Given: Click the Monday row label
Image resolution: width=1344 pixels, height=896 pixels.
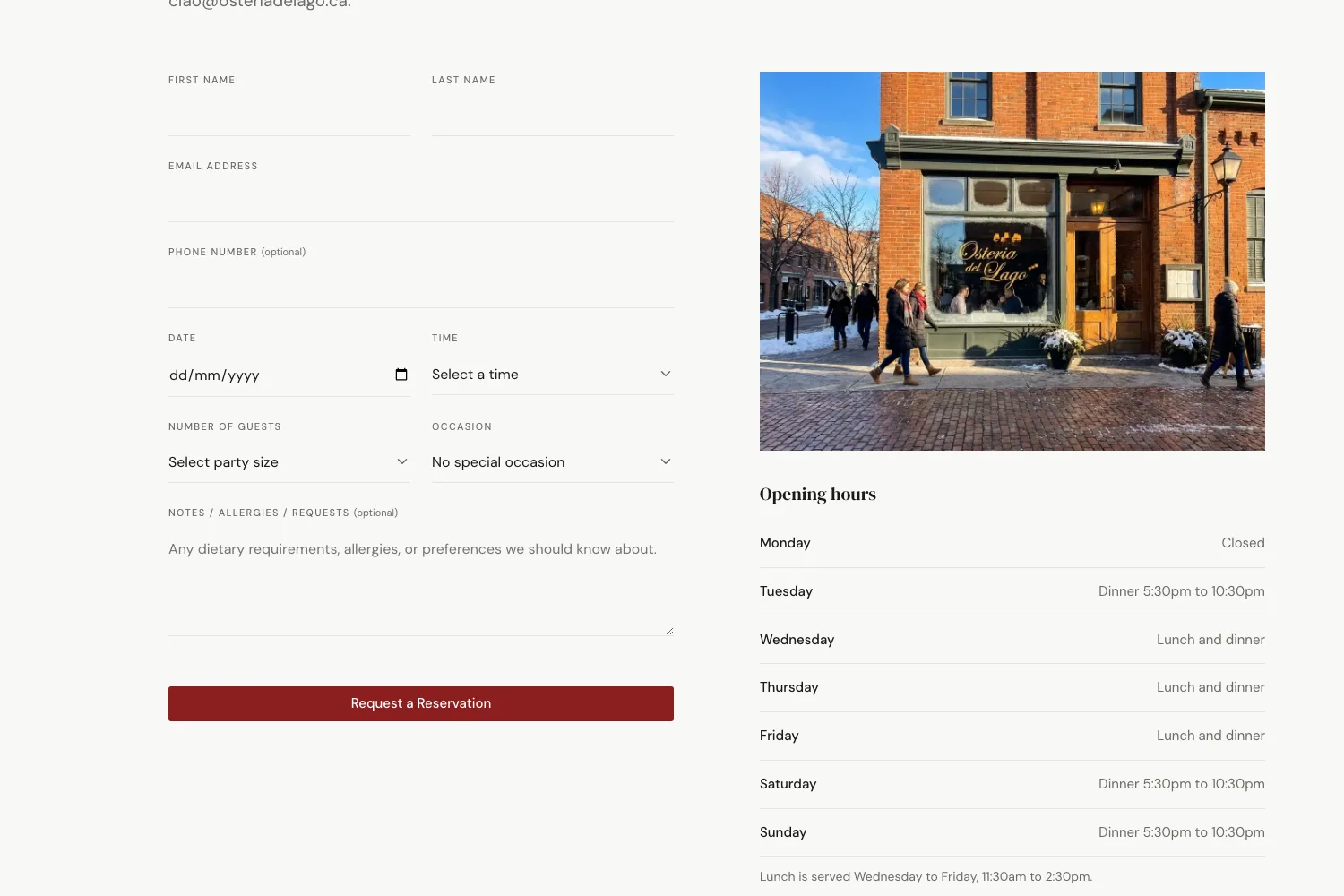Looking at the screenshot, I should 785,543.
